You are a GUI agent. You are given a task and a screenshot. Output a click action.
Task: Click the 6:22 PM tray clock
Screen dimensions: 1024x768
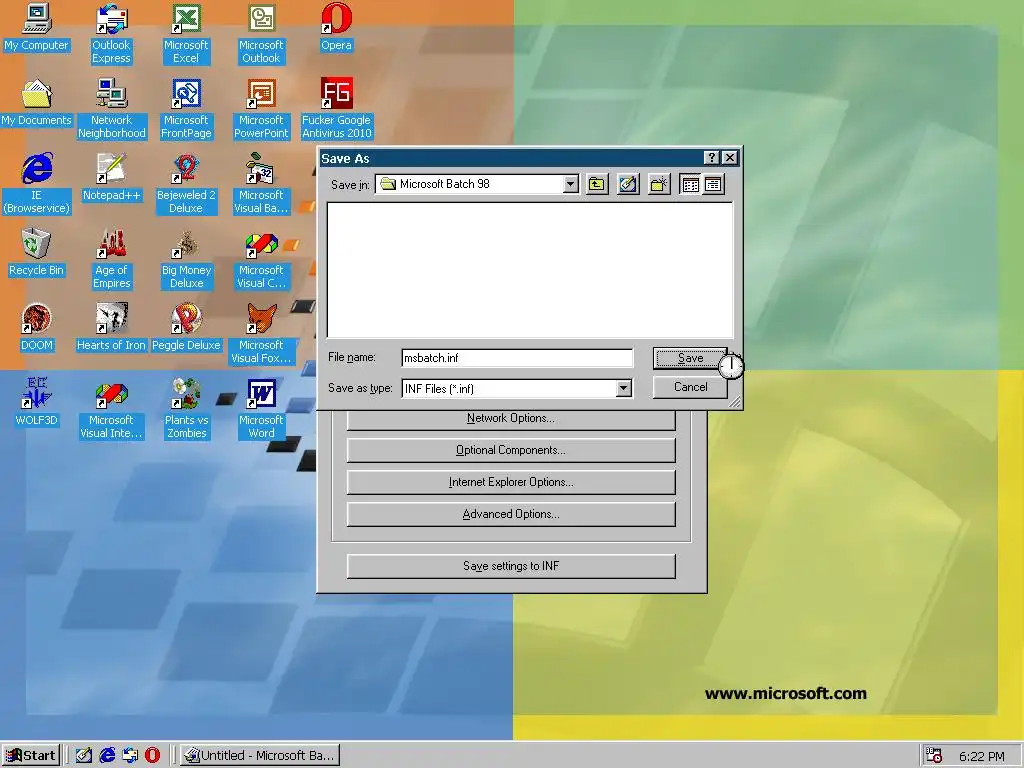[982, 756]
